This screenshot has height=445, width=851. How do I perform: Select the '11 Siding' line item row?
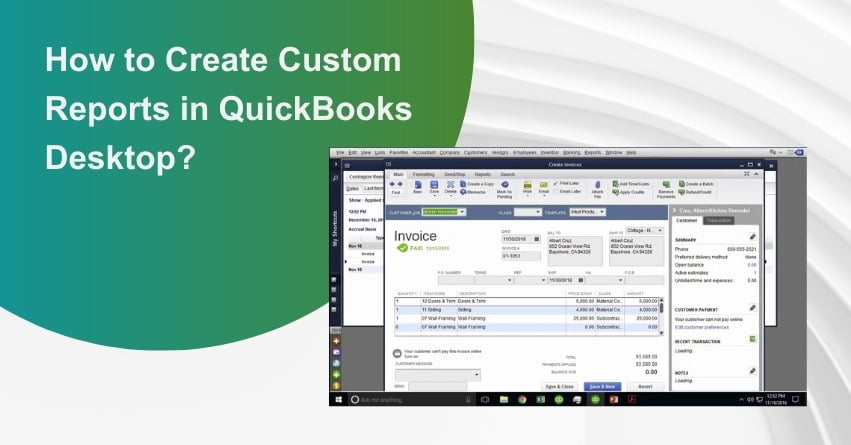526,309
